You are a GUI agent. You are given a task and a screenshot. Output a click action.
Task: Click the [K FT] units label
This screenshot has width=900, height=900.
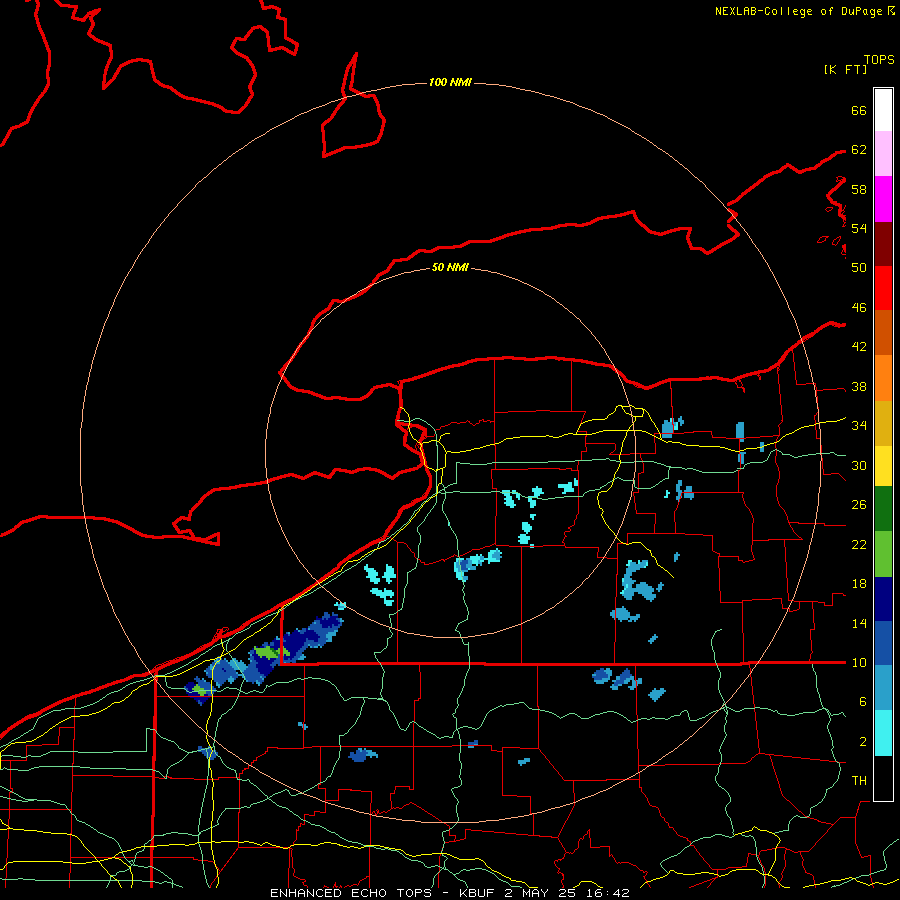coord(845,69)
